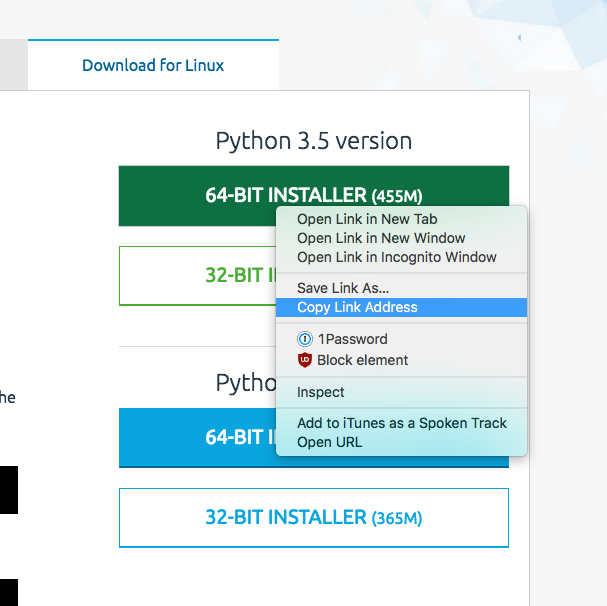
Task: Click the lower black code block at left
Action: tap(8, 591)
